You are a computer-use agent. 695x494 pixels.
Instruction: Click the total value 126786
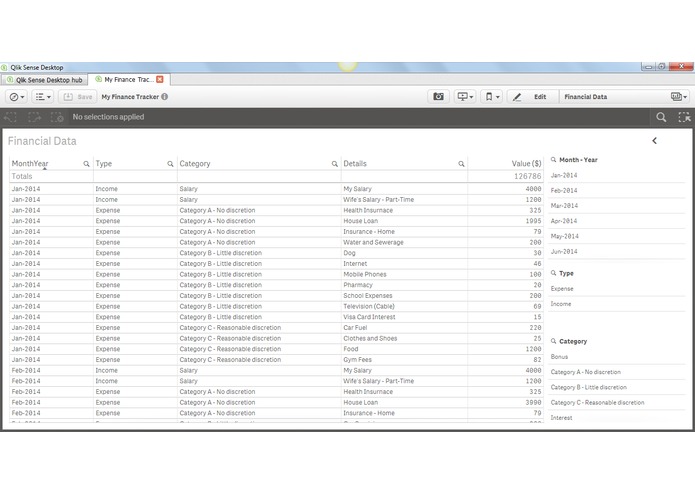click(527, 176)
